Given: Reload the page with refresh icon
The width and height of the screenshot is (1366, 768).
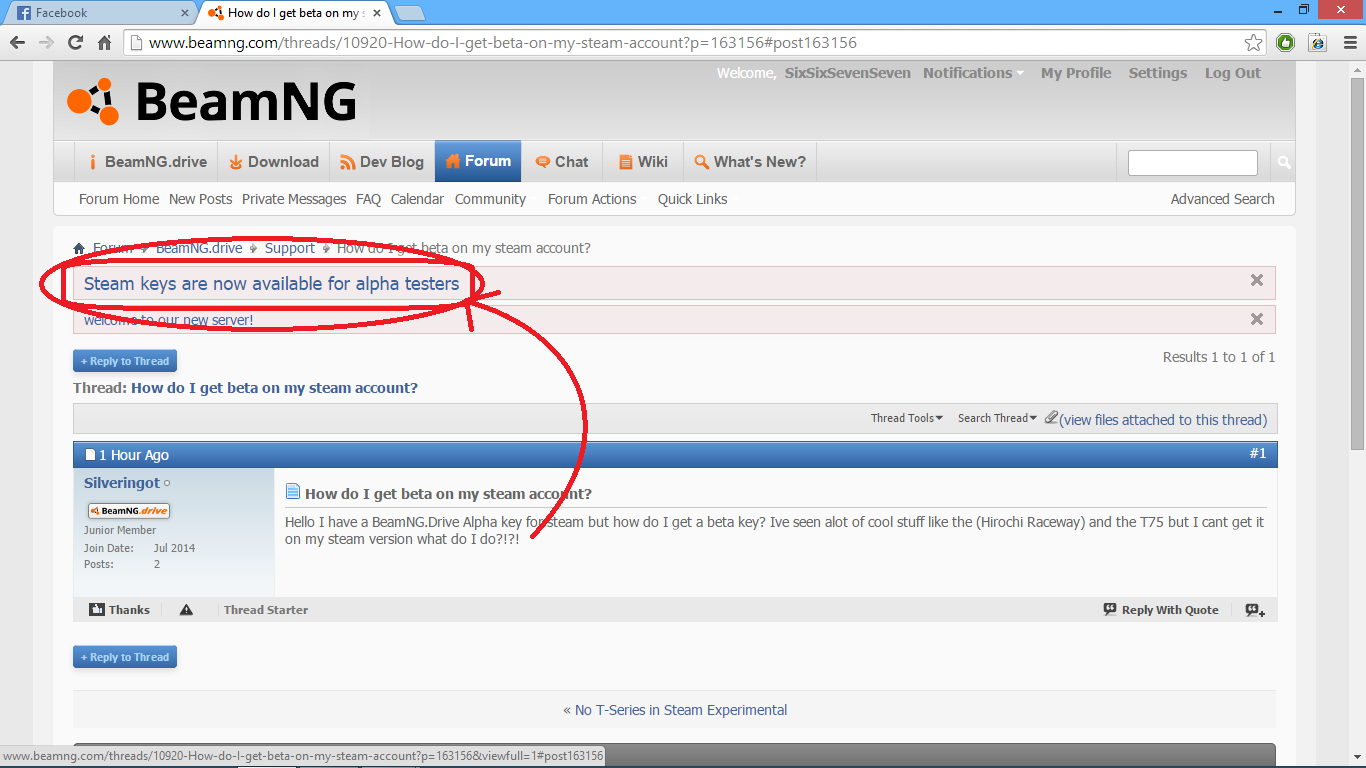Looking at the screenshot, I should point(75,42).
